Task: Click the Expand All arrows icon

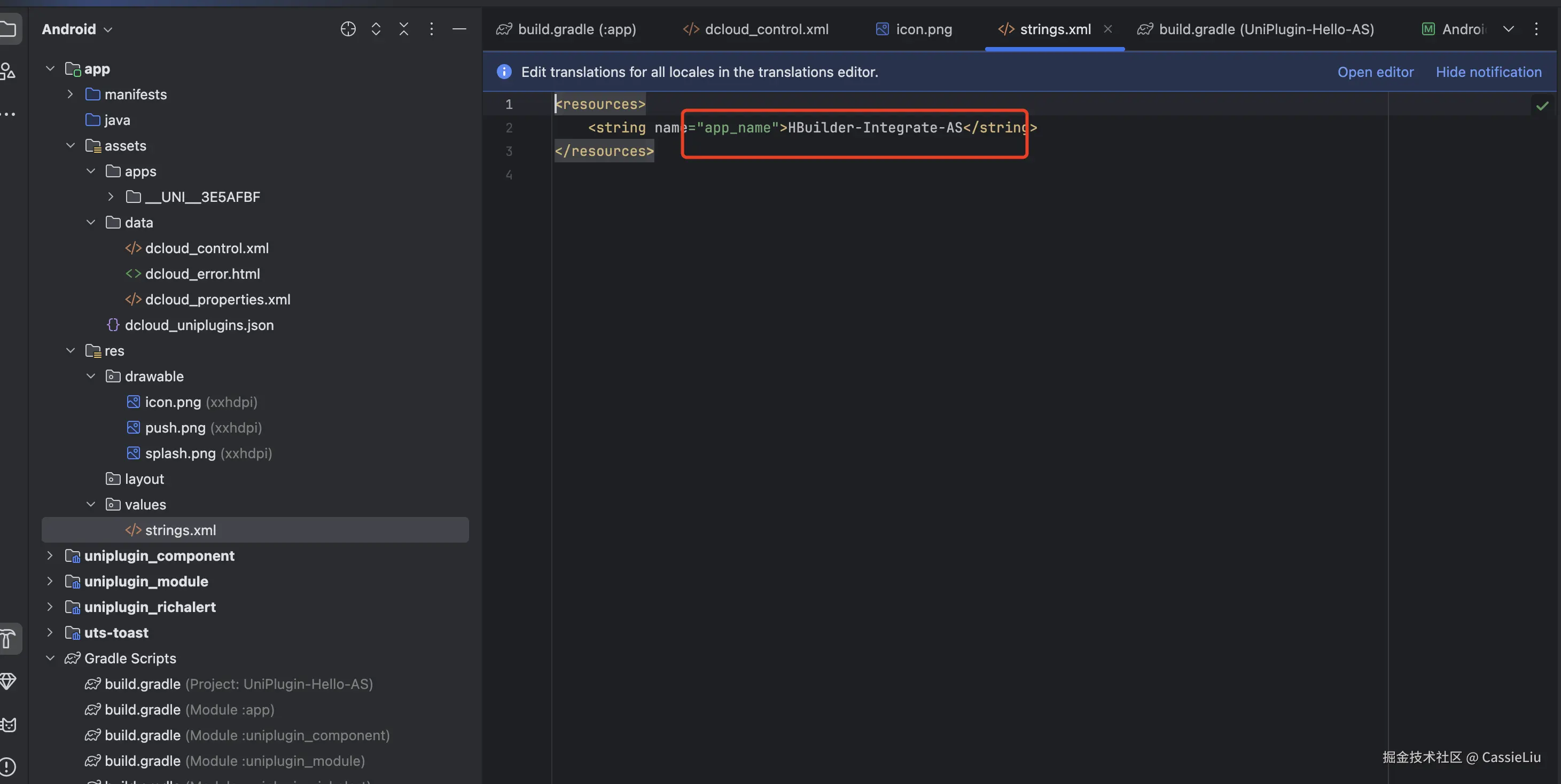Action: coord(376,29)
